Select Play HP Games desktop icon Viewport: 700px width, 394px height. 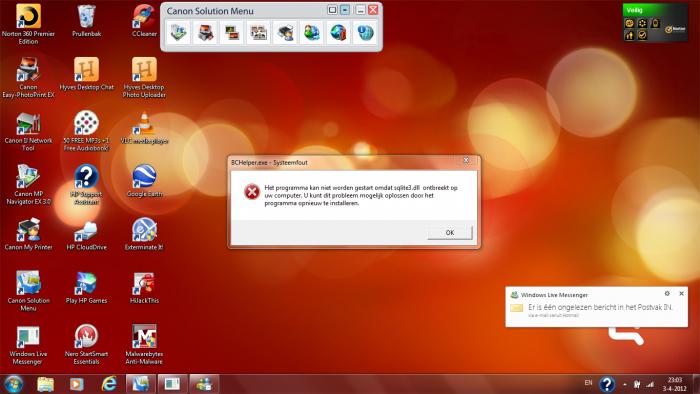86,287
